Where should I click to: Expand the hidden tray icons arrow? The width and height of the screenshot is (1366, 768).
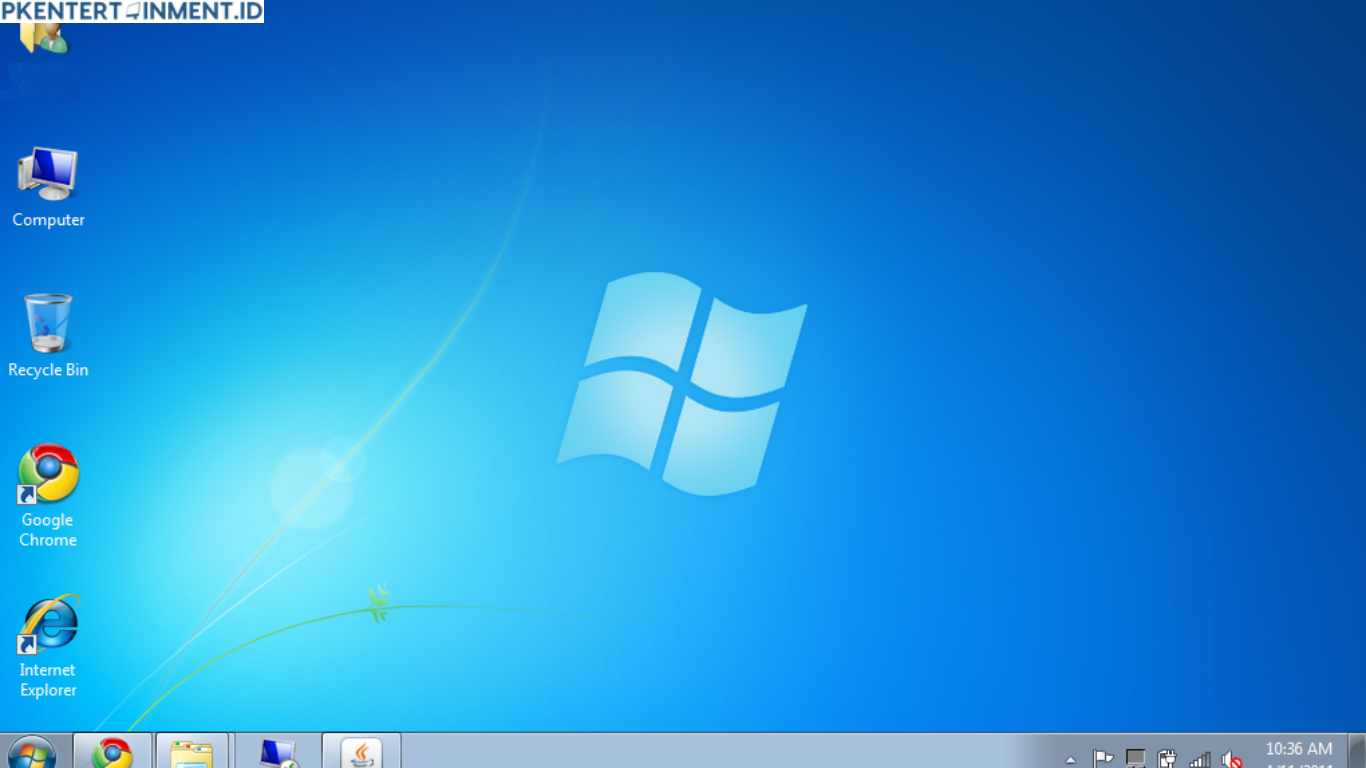pos(1071,759)
